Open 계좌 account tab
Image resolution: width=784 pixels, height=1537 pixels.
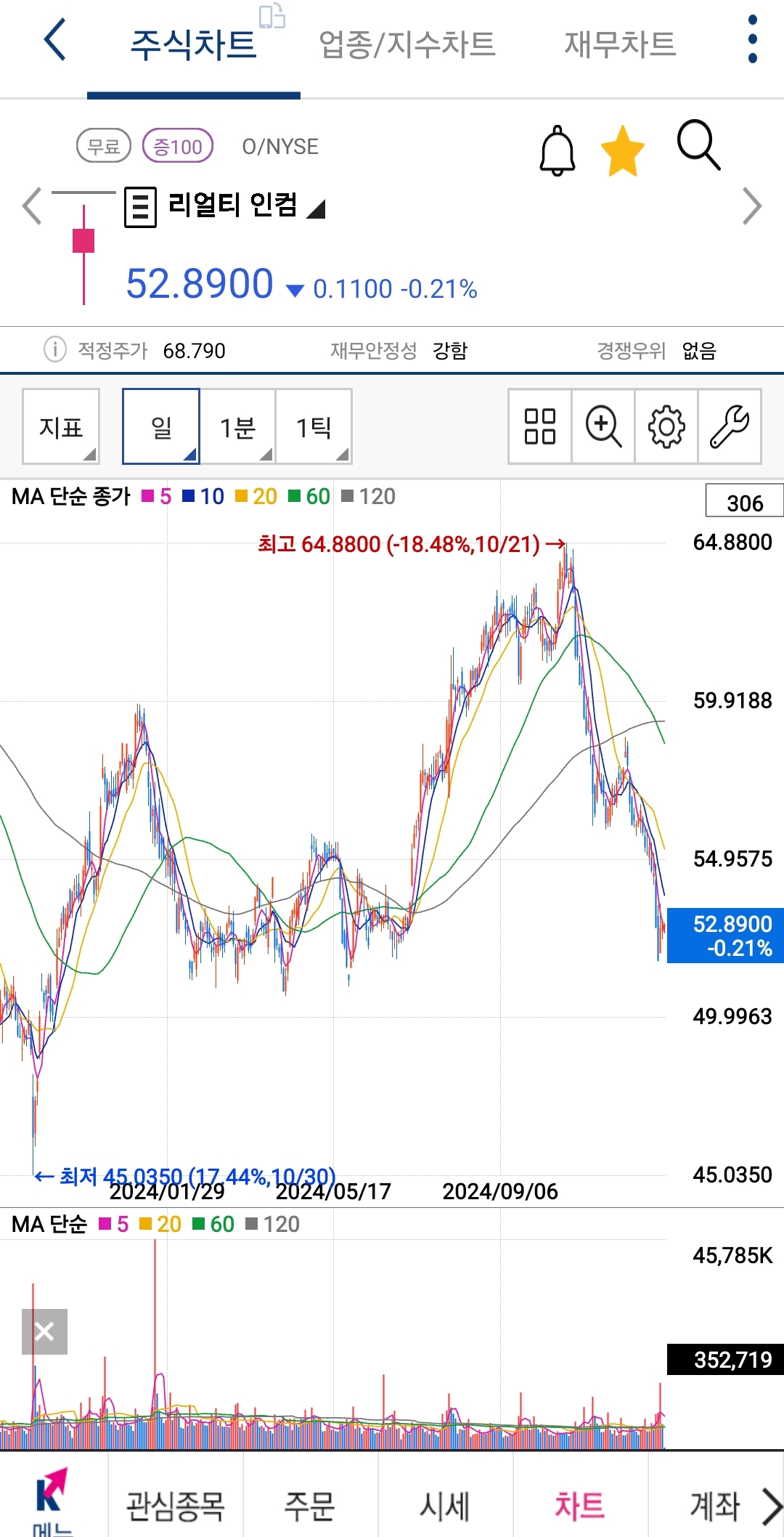pos(715,1505)
